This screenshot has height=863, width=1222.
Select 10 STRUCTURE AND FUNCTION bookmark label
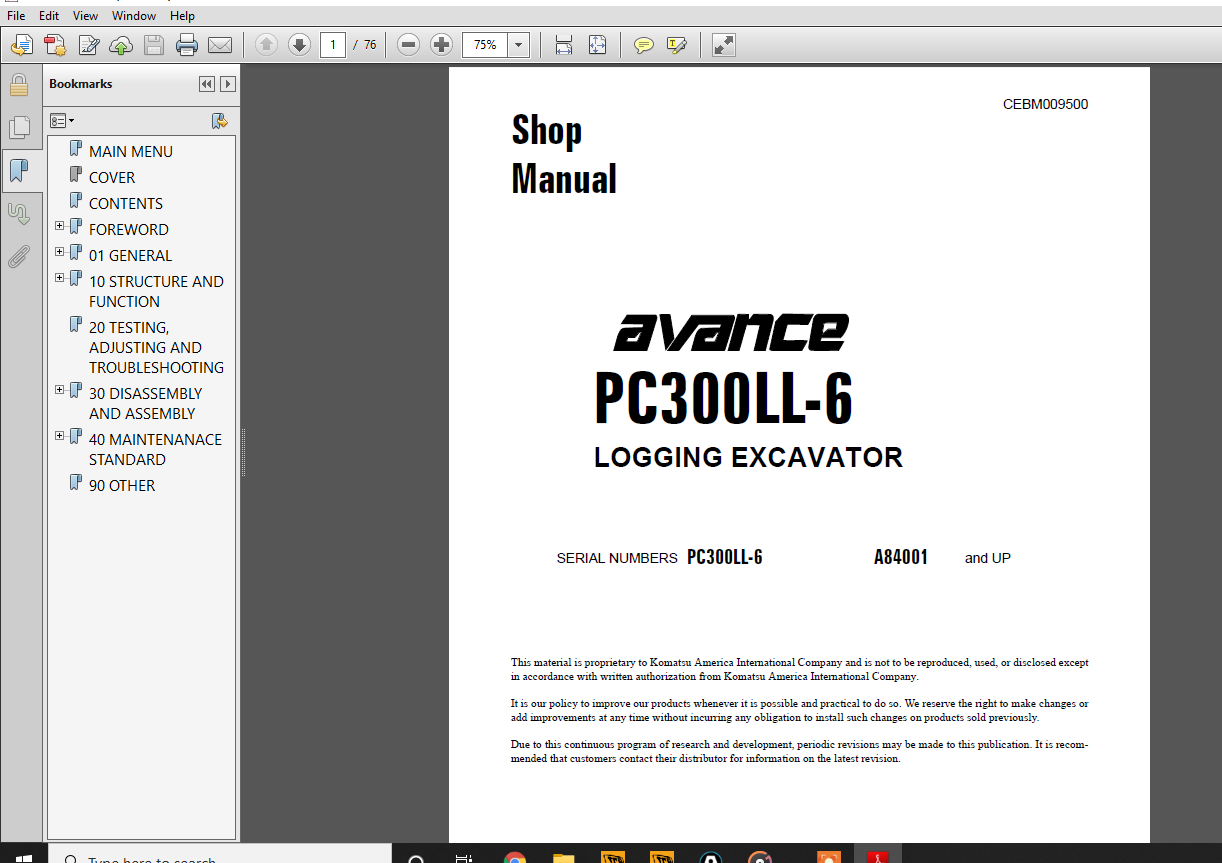click(156, 291)
